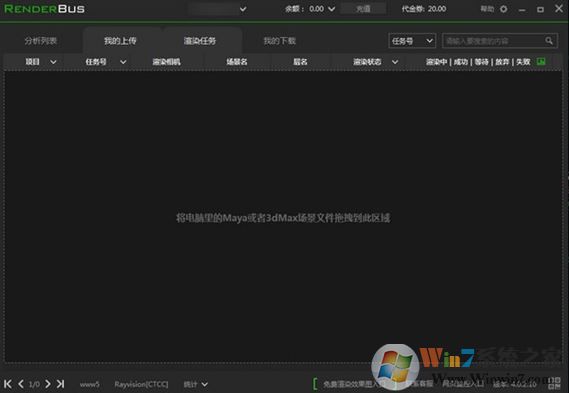
Task: Open the 帮助 help link
Action: (487, 9)
